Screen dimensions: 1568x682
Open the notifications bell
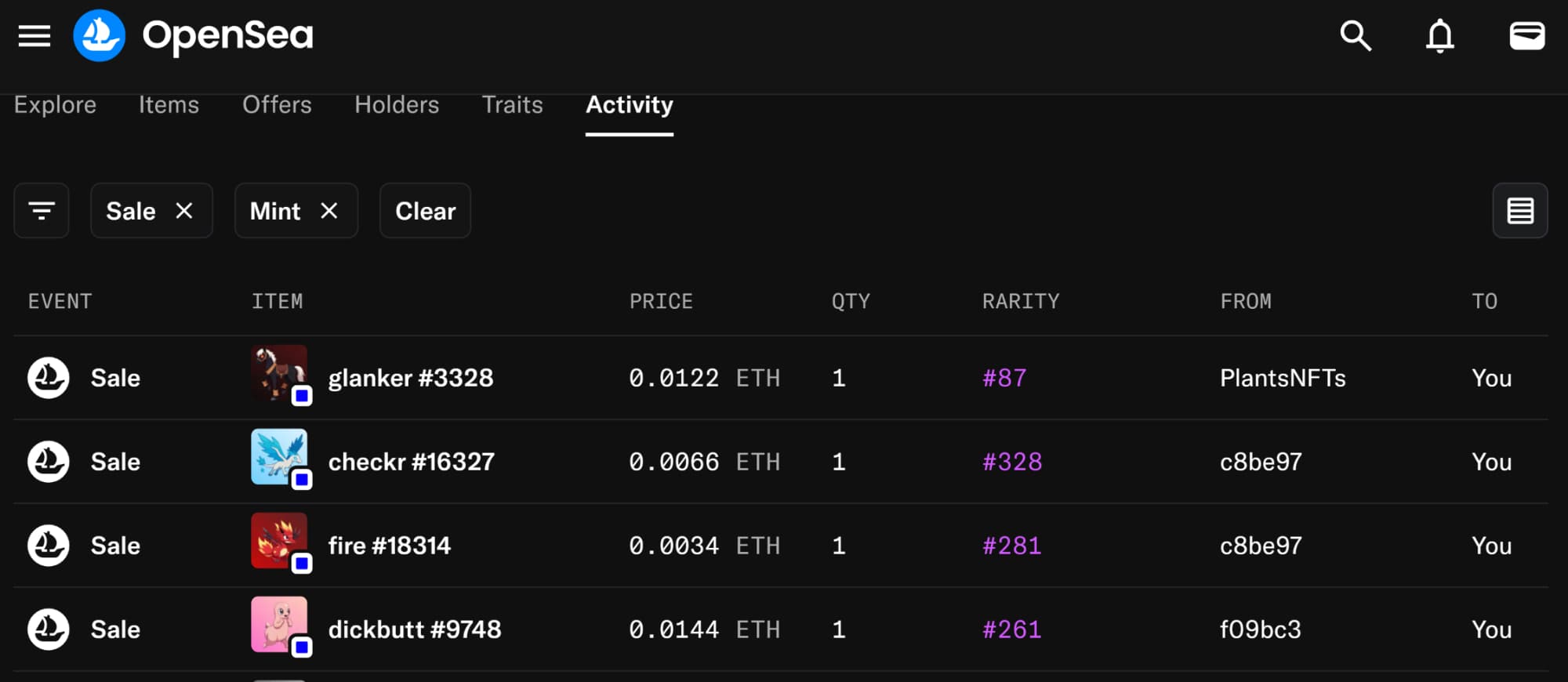coord(1439,35)
